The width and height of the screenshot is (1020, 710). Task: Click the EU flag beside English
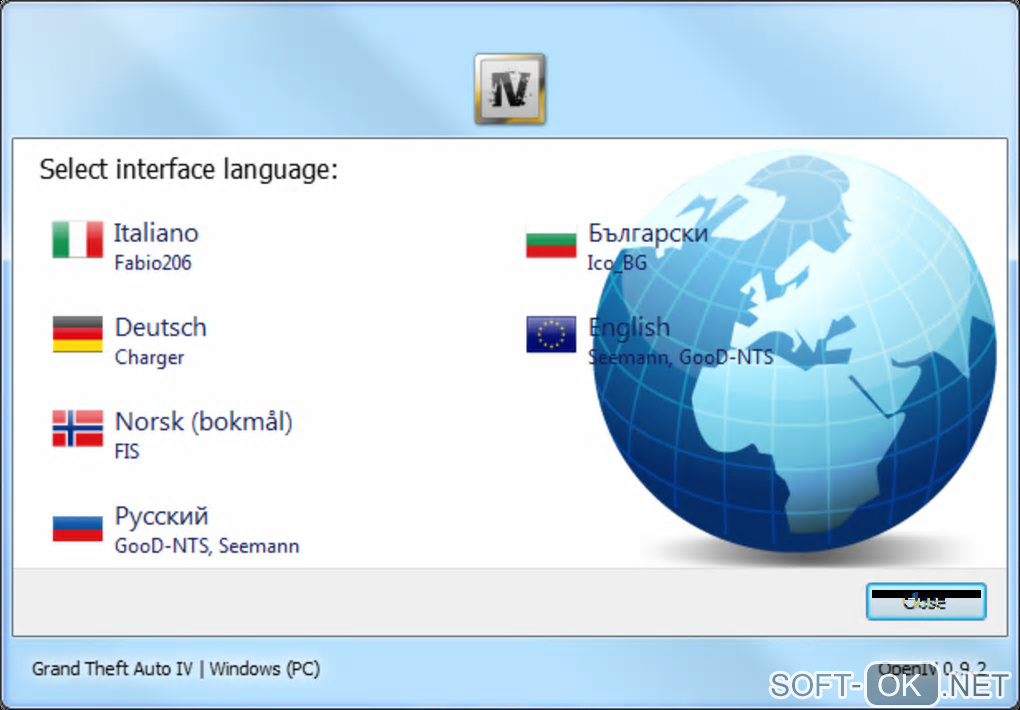pyautogui.click(x=551, y=334)
